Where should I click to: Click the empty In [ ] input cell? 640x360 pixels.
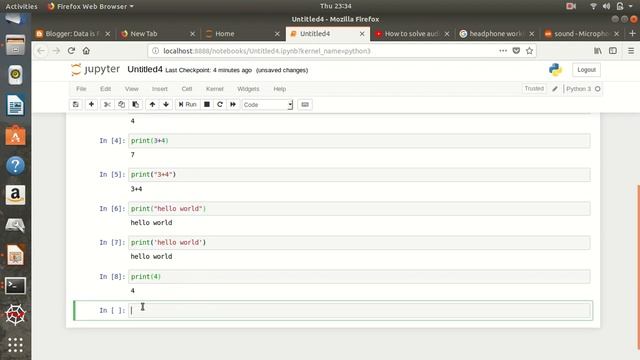point(360,311)
